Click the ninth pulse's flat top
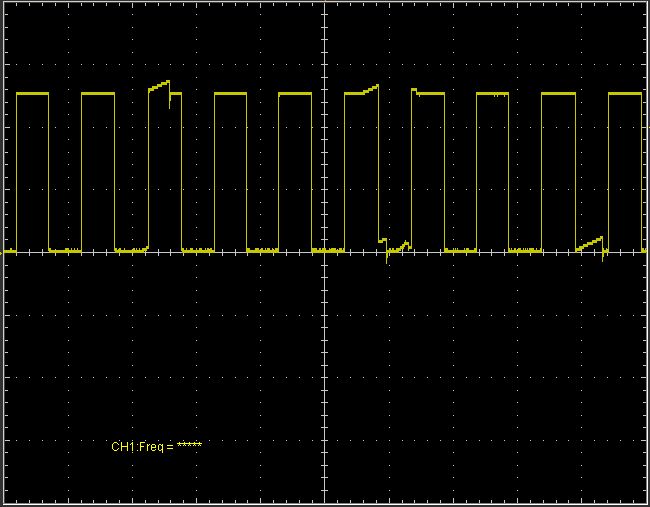Image resolution: width=650 pixels, height=507 pixels. tap(558, 93)
